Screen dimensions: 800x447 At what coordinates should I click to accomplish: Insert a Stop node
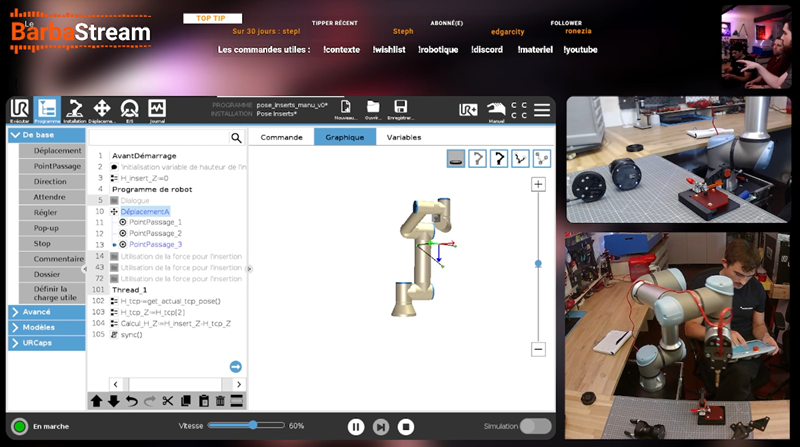(x=52, y=243)
